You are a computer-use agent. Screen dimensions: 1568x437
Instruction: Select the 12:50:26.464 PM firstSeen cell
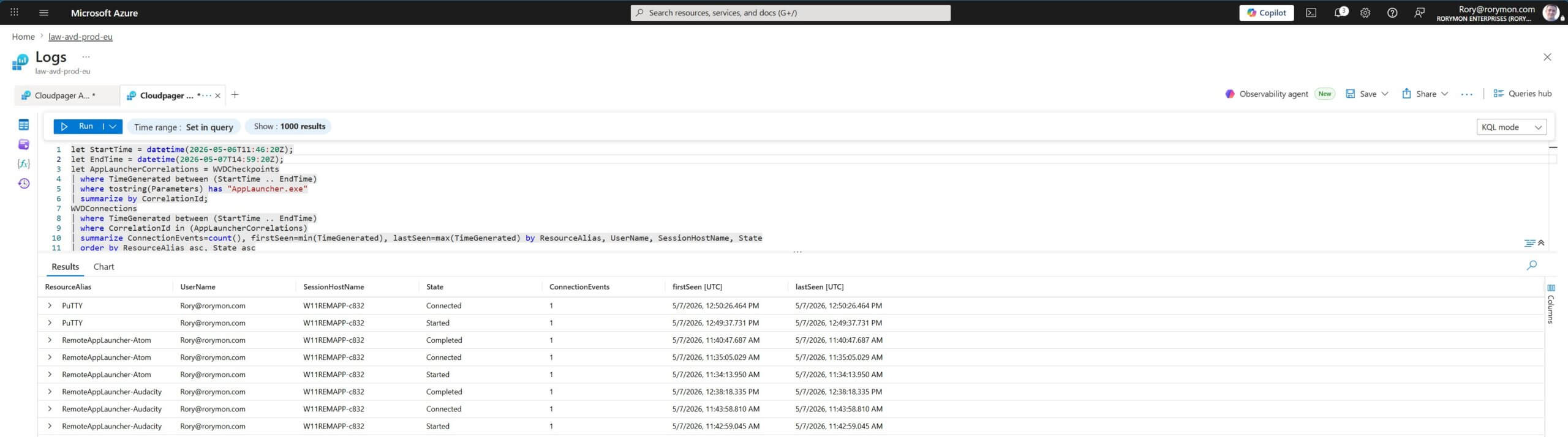tap(715, 305)
